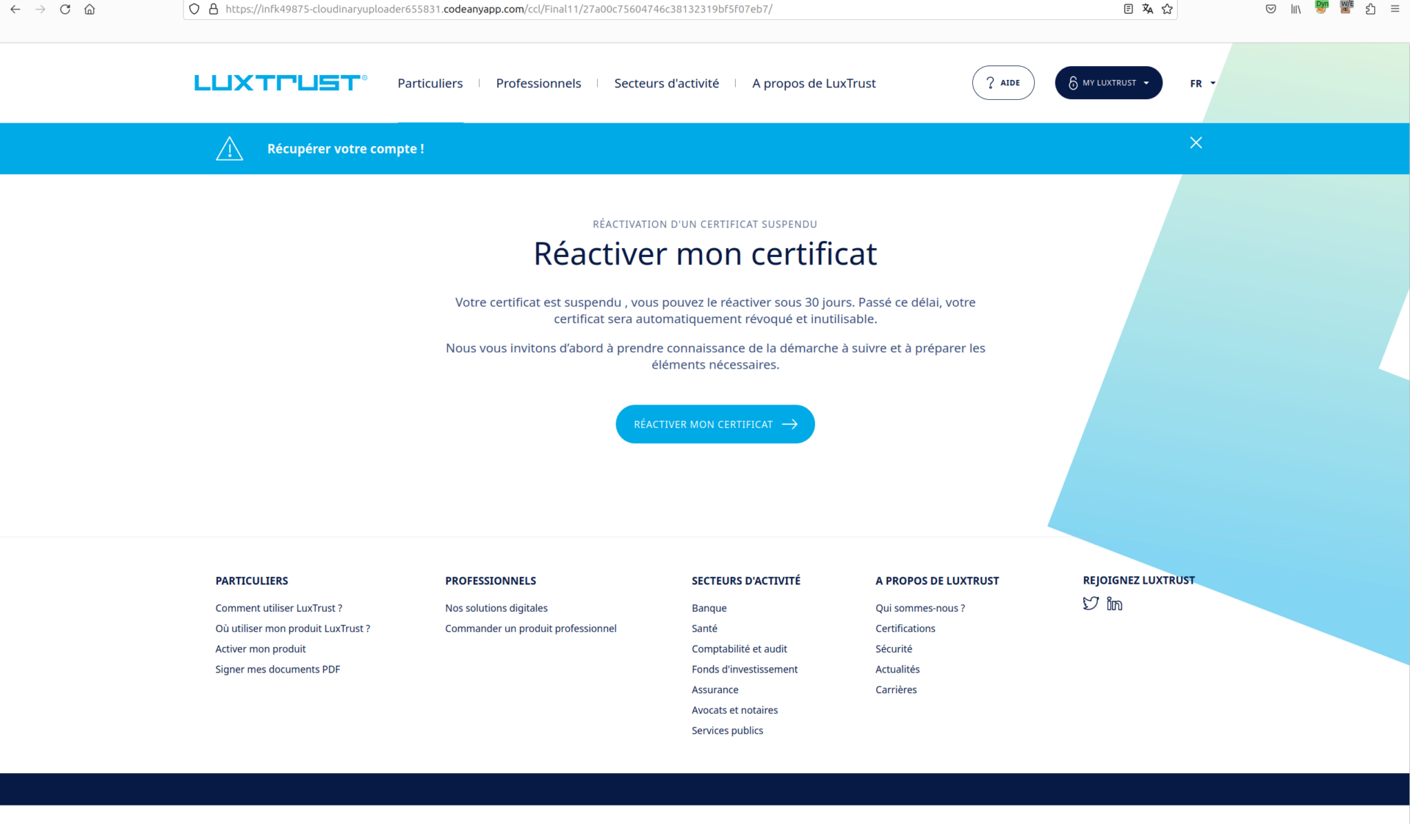
Task: Click the site security padlock icon
Action: 214,10
